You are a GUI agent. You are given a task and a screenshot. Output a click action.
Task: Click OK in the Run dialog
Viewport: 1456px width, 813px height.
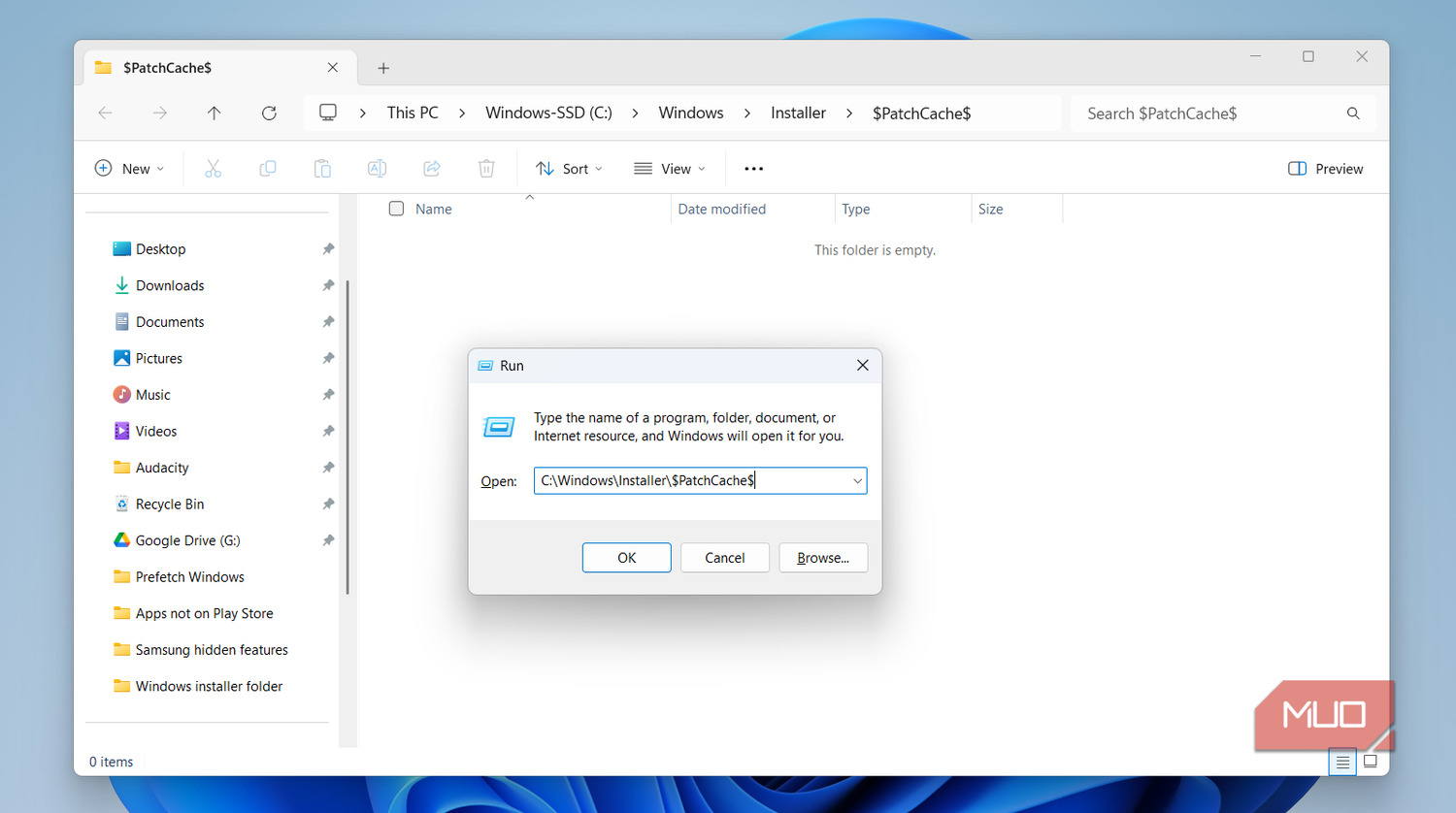(x=627, y=558)
